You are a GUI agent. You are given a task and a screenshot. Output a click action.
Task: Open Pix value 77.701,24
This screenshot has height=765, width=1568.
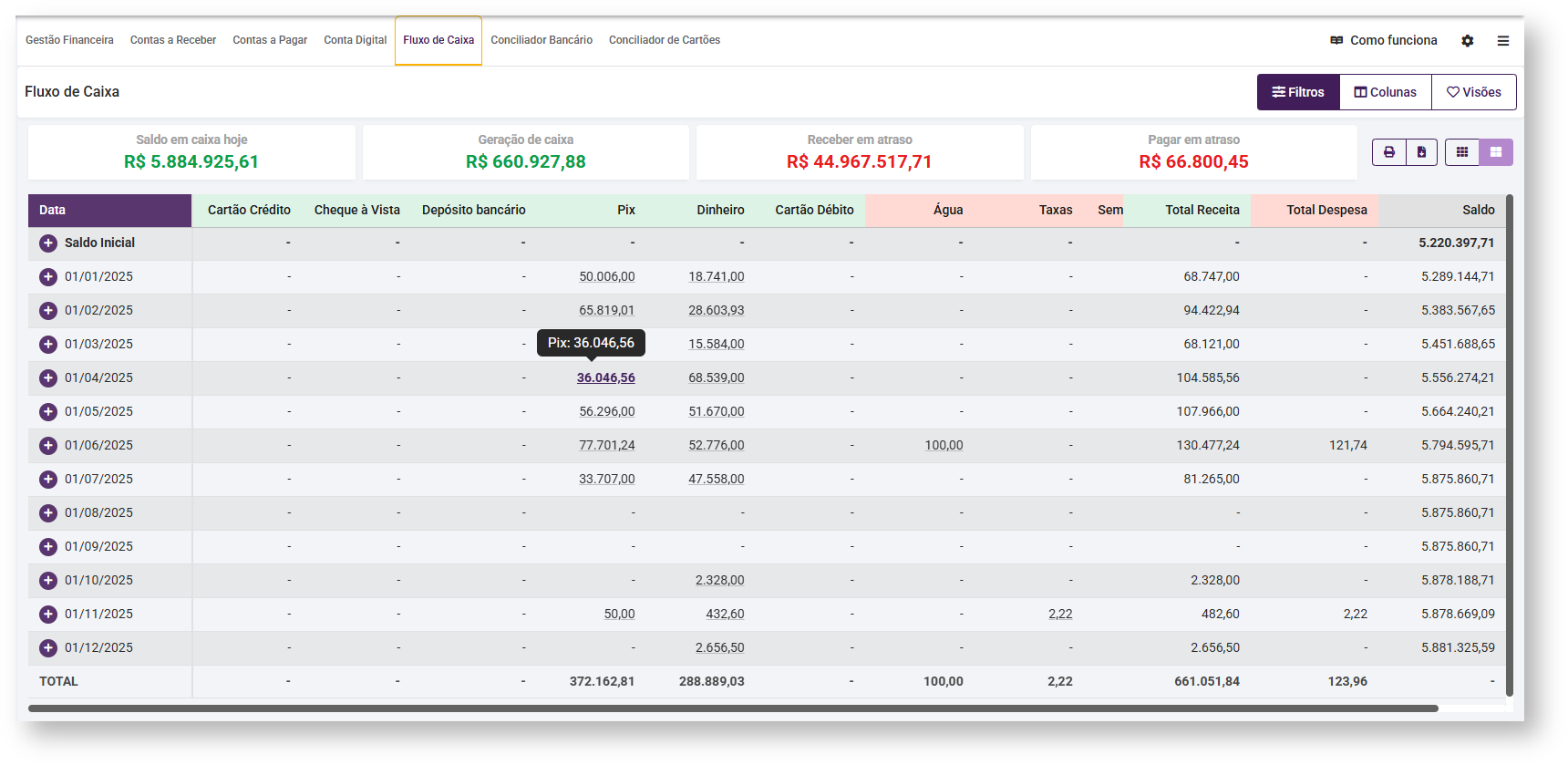pos(607,445)
